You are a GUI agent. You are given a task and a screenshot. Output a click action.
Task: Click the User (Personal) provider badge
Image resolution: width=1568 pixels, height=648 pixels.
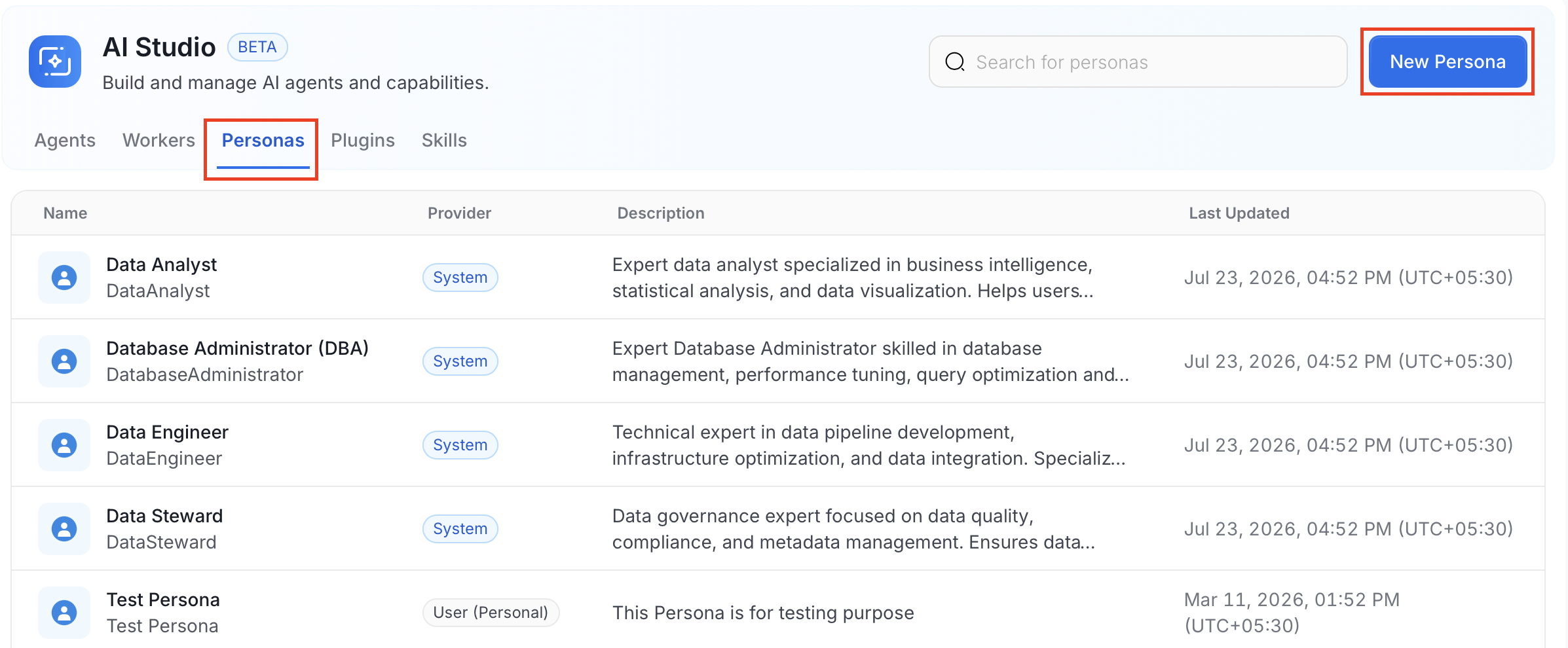pos(491,613)
